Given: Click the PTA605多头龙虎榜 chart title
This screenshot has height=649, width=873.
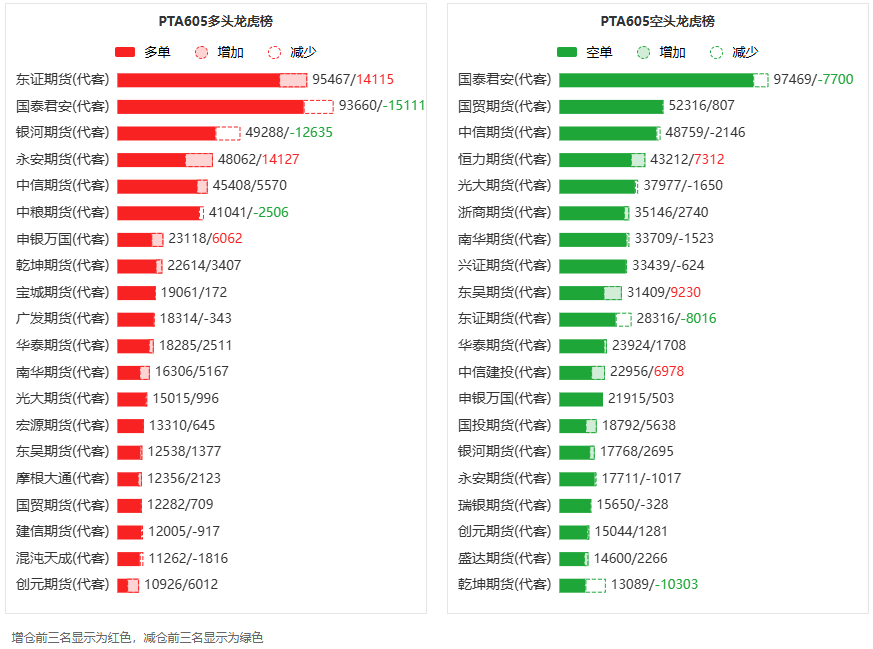Looking at the screenshot, I should [x=215, y=21].
